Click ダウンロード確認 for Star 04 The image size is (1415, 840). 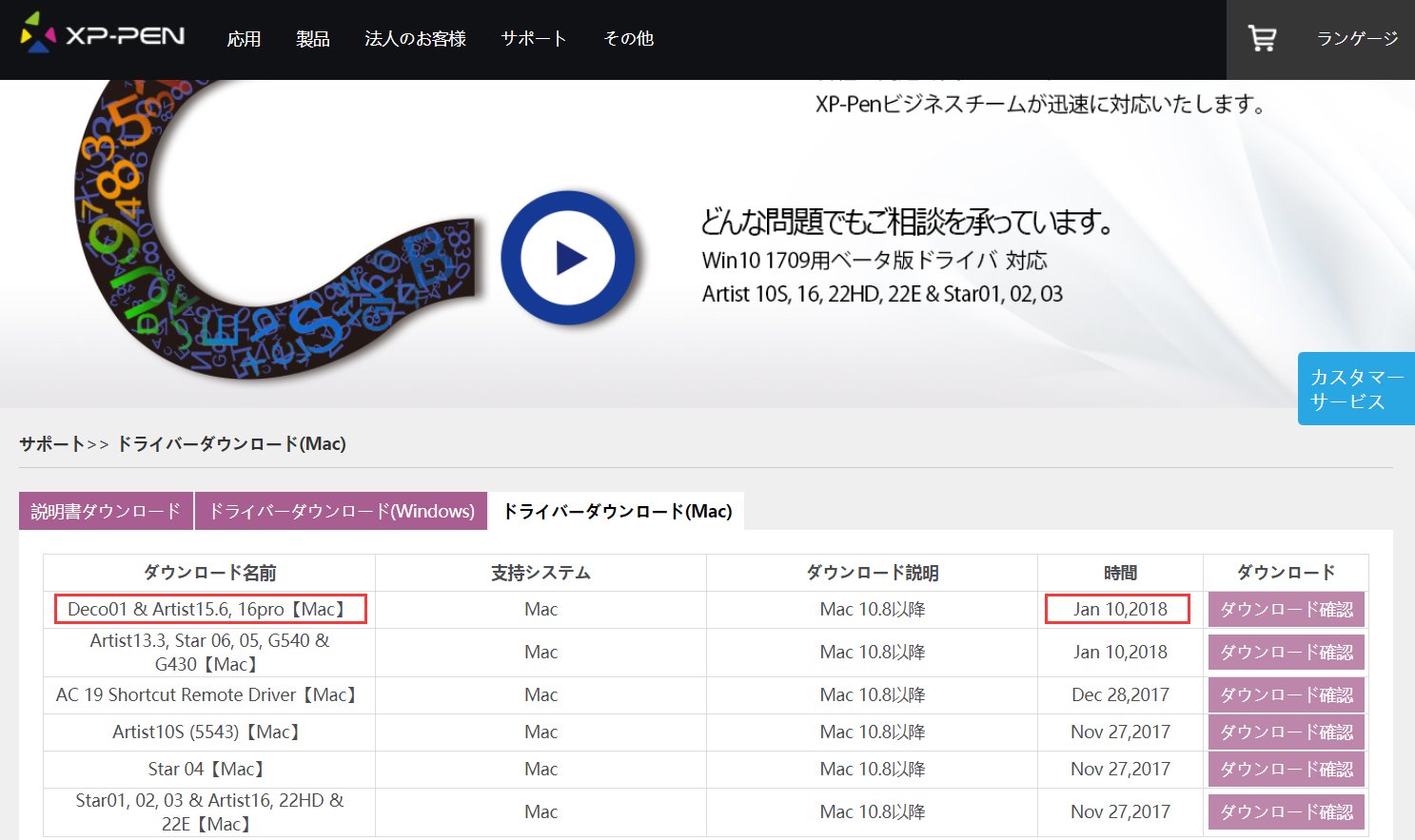click(x=1286, y=770)
